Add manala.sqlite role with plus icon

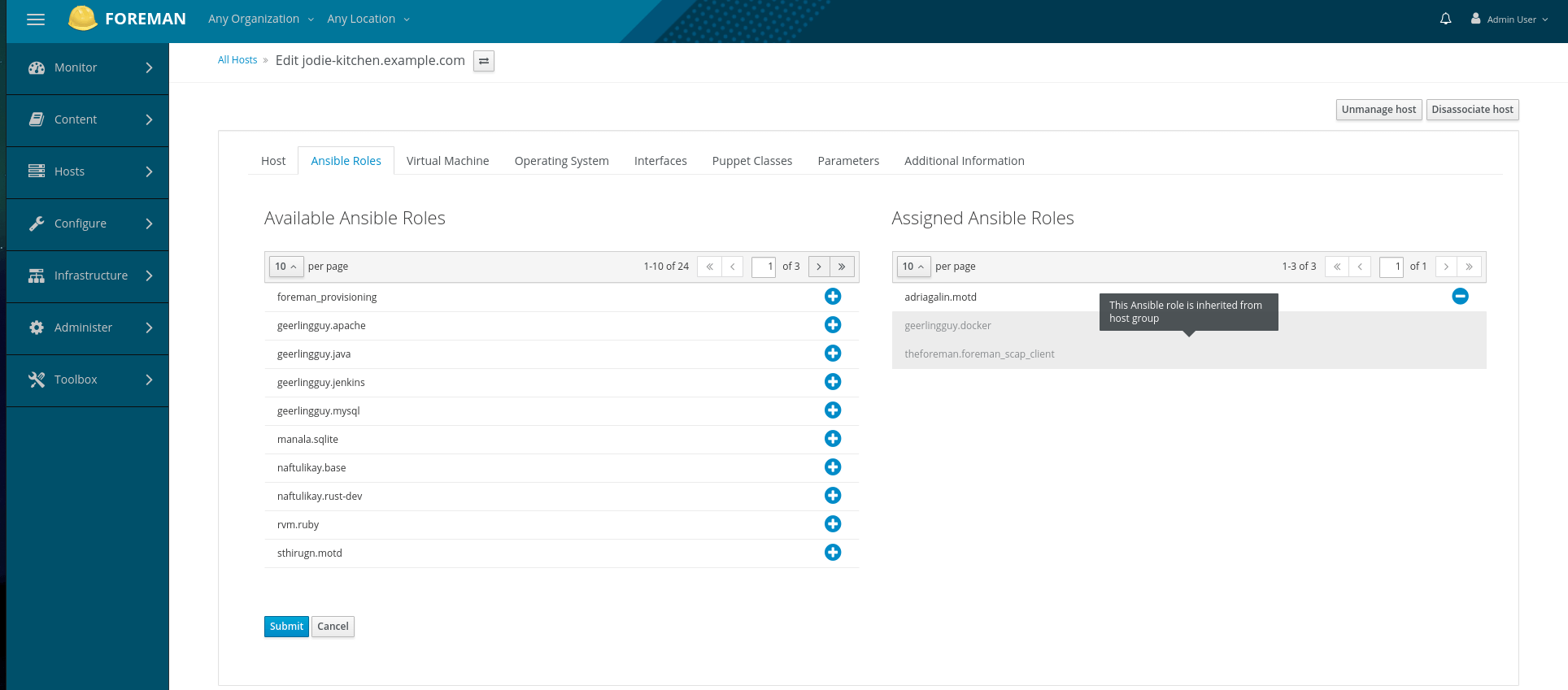click(x=833, y=439)
